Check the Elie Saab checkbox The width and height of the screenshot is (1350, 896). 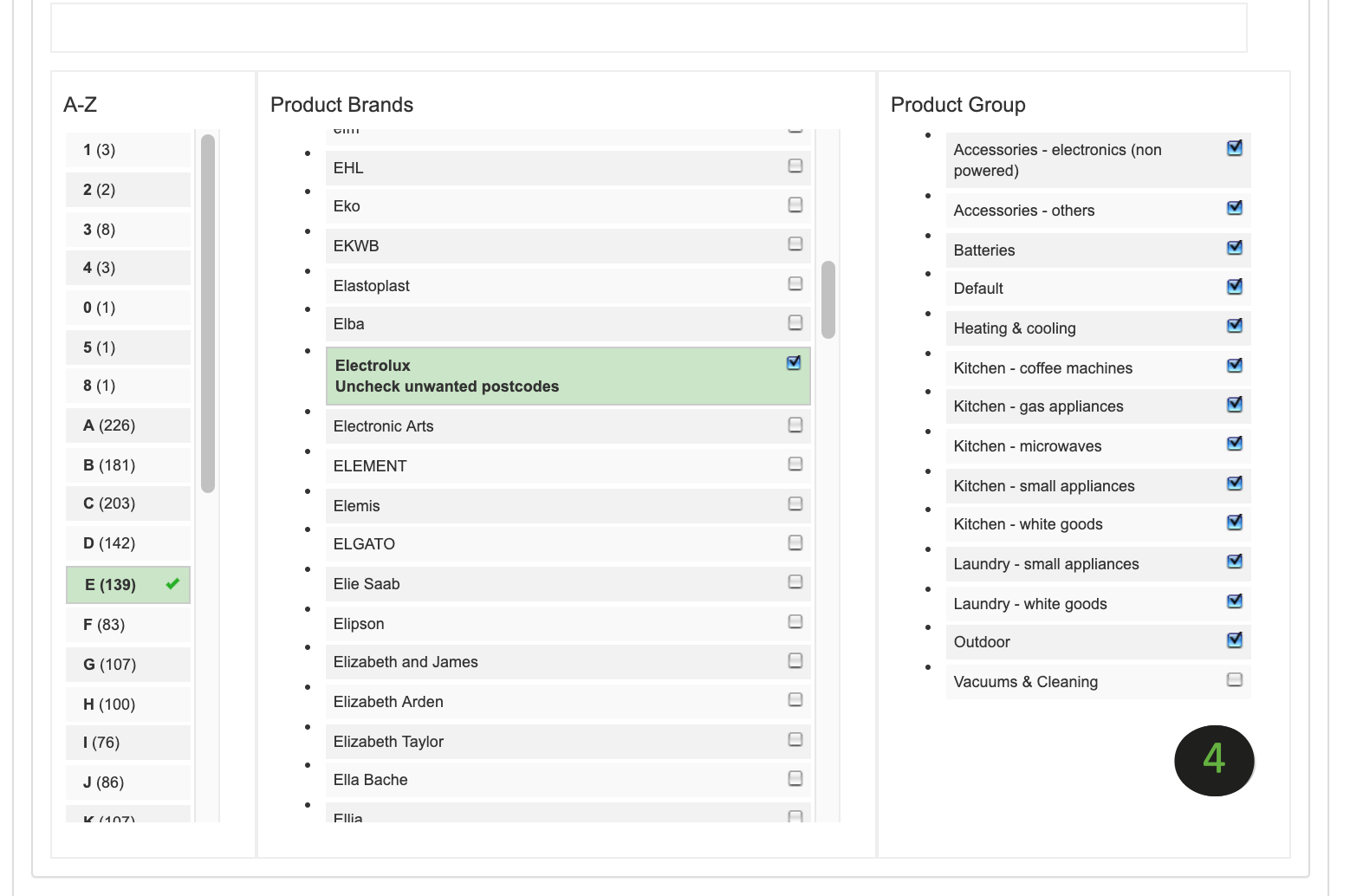[795, 581]
